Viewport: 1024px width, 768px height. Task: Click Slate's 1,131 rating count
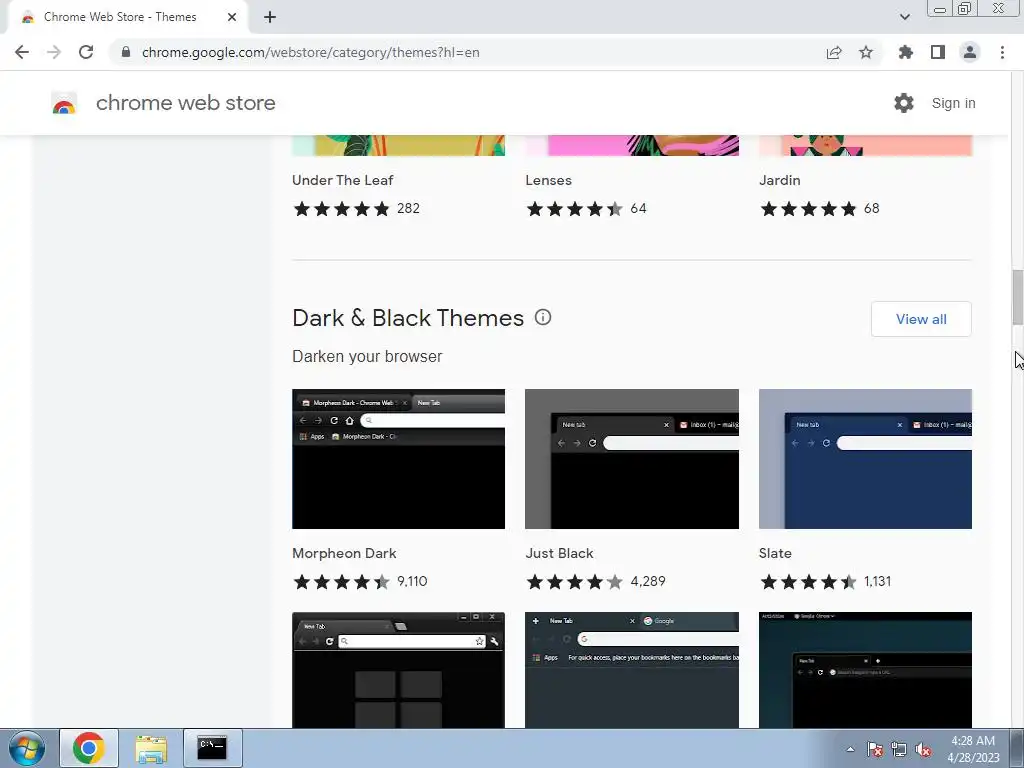[877, 581]
